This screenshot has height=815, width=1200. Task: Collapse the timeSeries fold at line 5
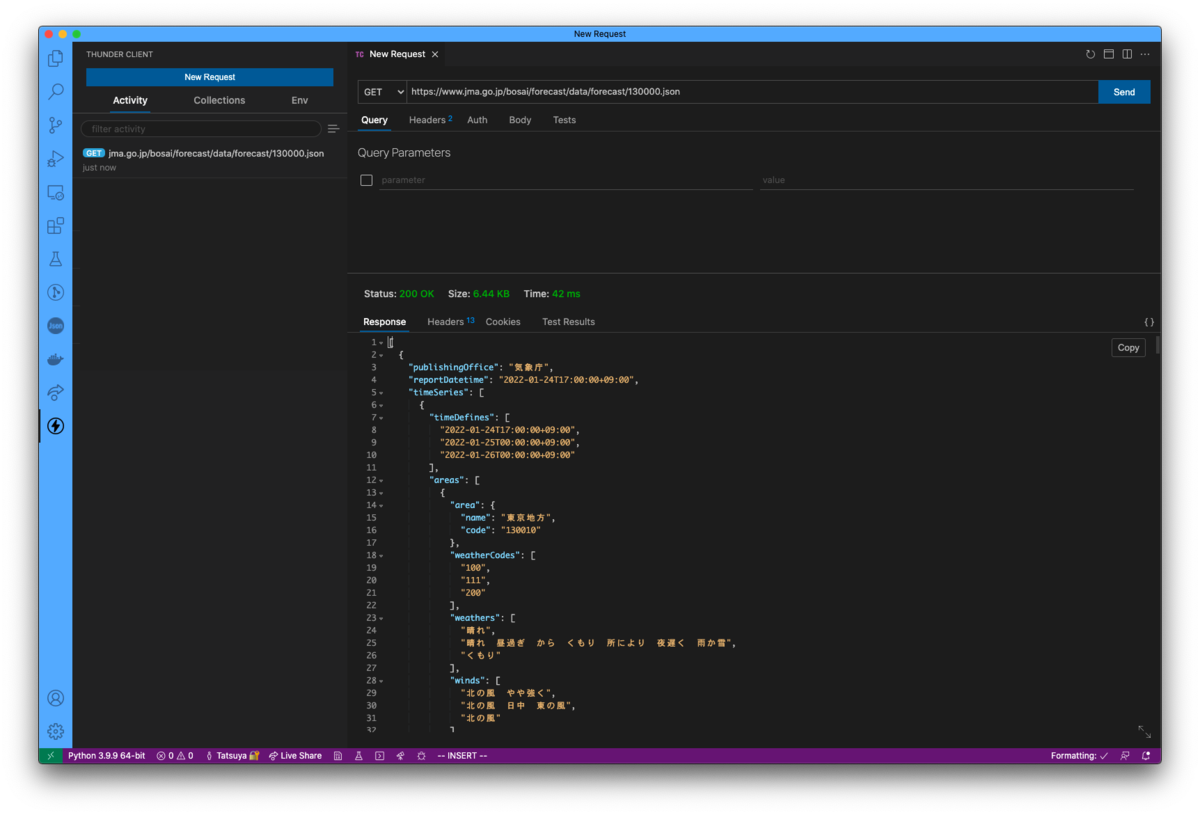pyautogui.click(x=381, y=393)
